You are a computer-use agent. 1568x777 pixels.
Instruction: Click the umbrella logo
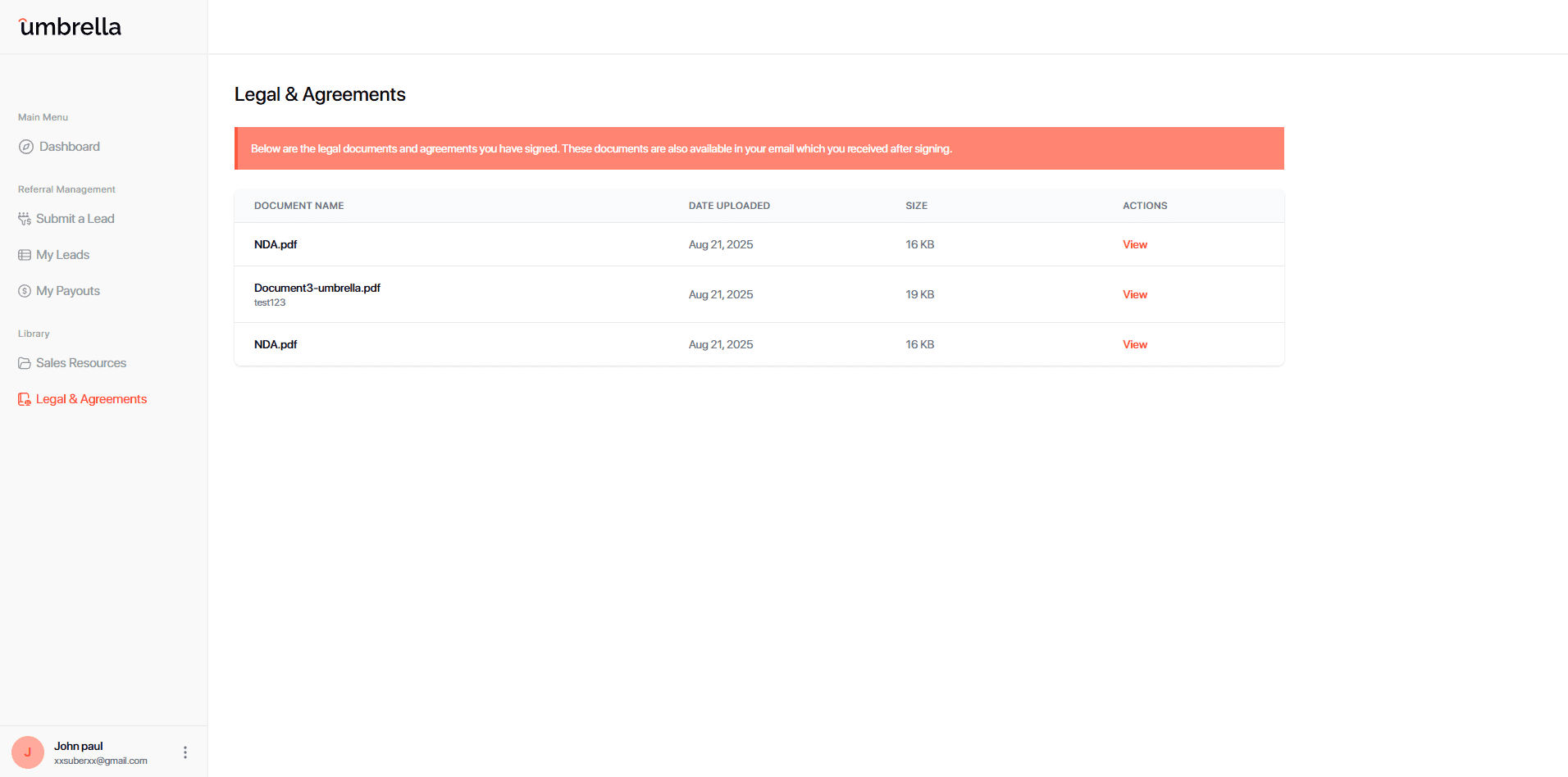(70, 27)
